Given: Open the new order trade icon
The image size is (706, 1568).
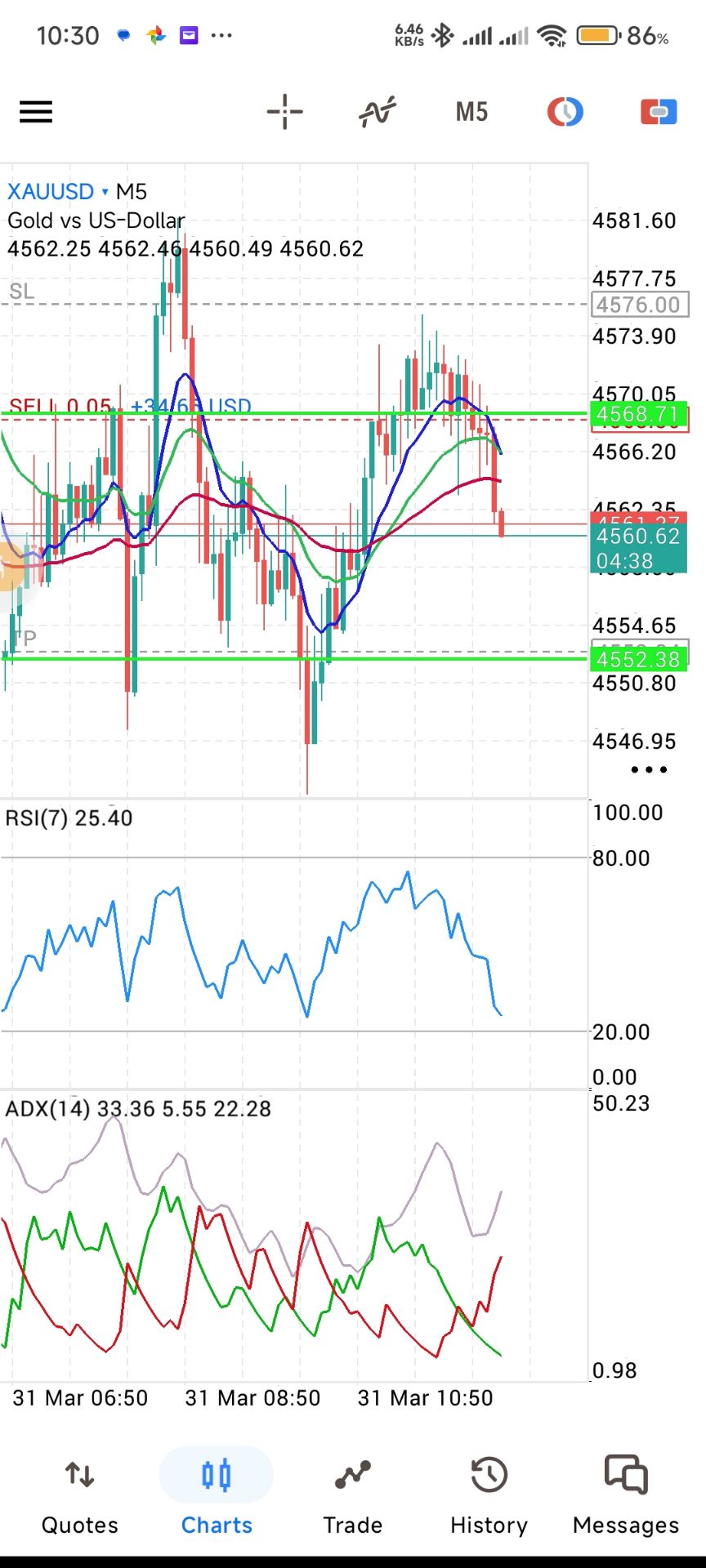Looking at the screenshot, I should coord(659,112).
